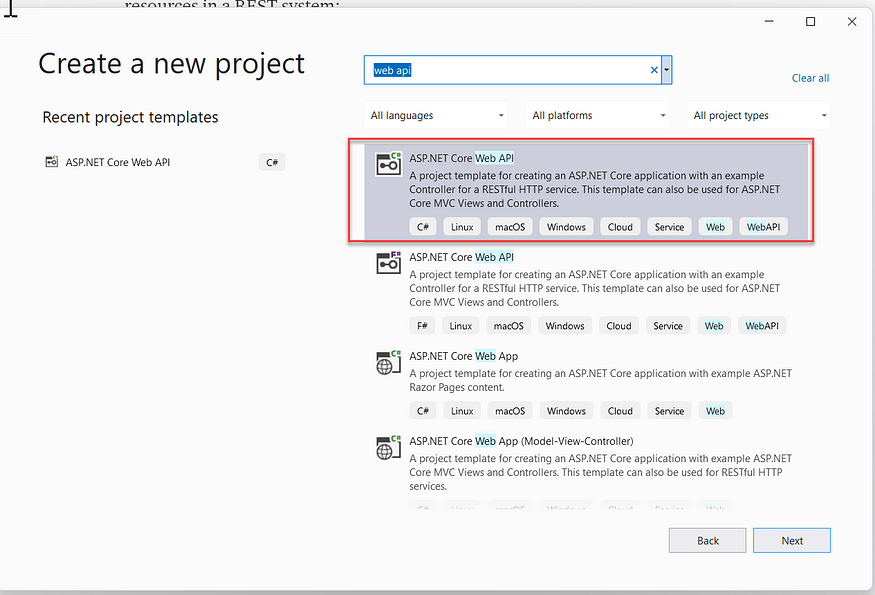Open the All languages dropdown

[436, 116]
